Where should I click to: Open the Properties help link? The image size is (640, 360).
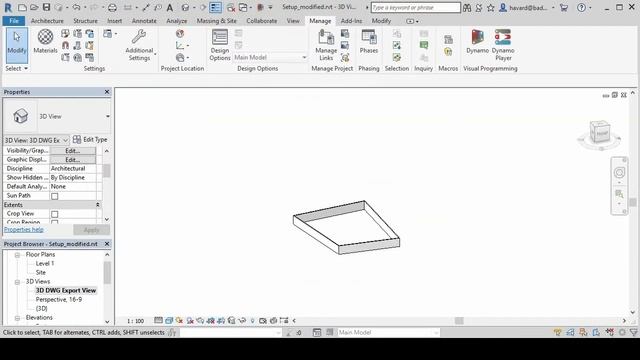(x=23, y=229)
